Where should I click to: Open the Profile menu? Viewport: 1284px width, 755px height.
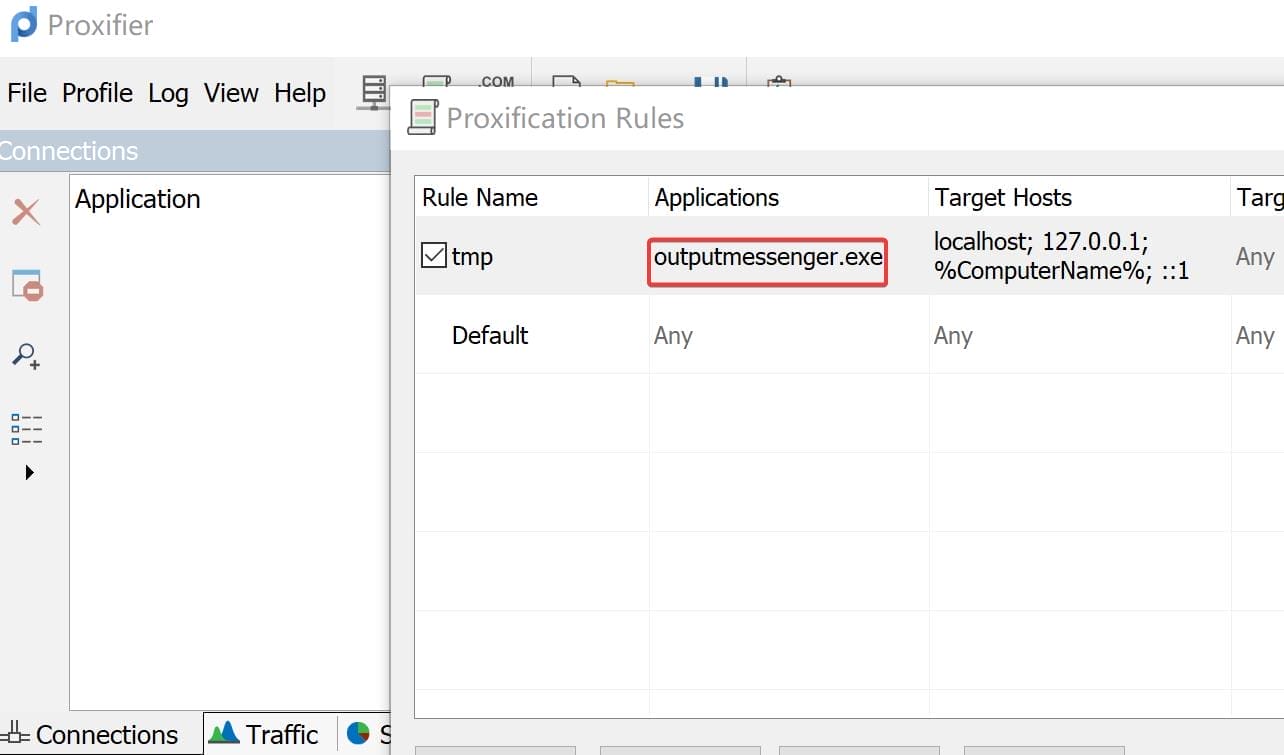pyautogui.click(x=97, y=93)
